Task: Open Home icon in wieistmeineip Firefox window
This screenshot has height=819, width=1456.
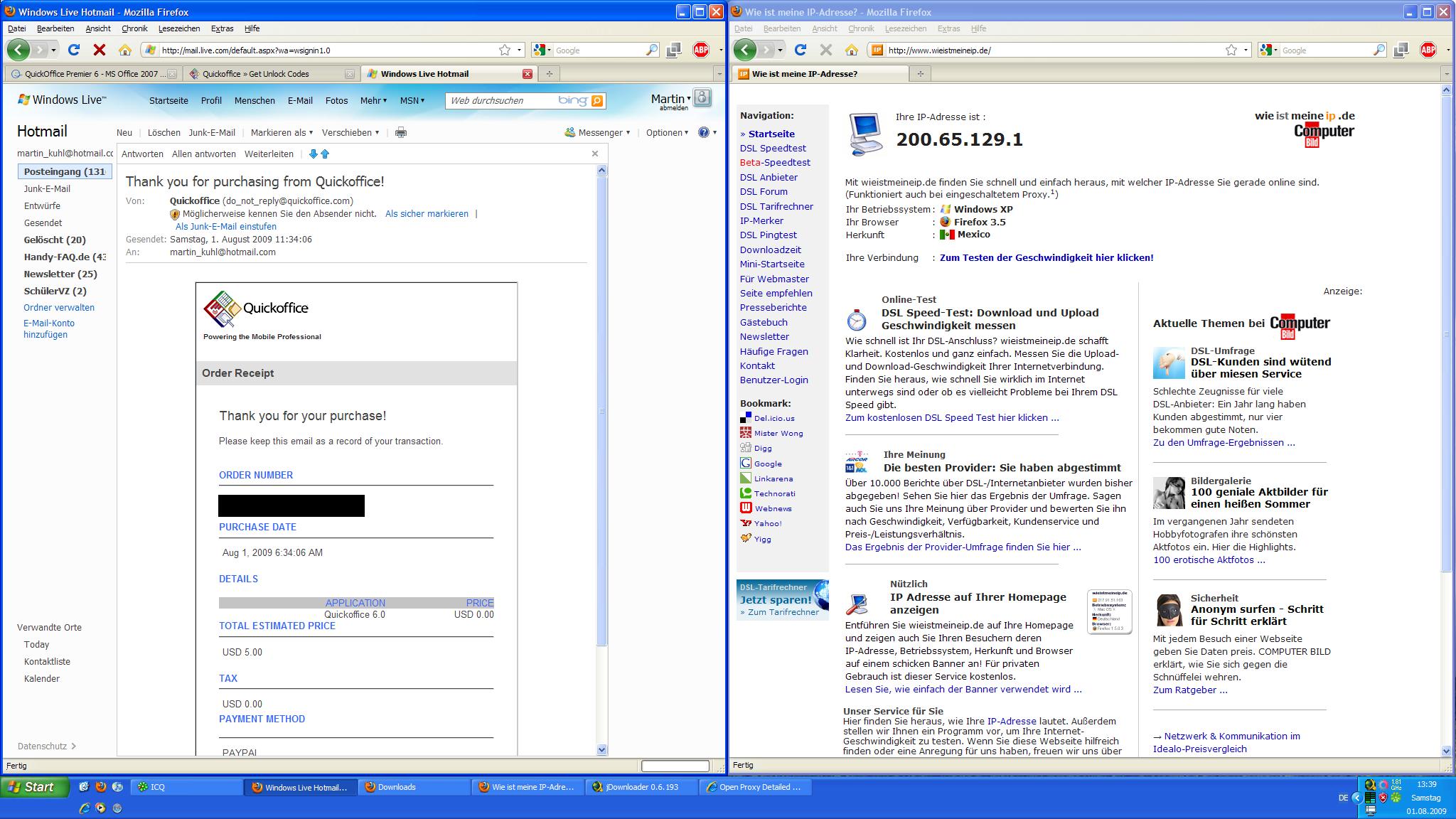Action: coord(852,50)
